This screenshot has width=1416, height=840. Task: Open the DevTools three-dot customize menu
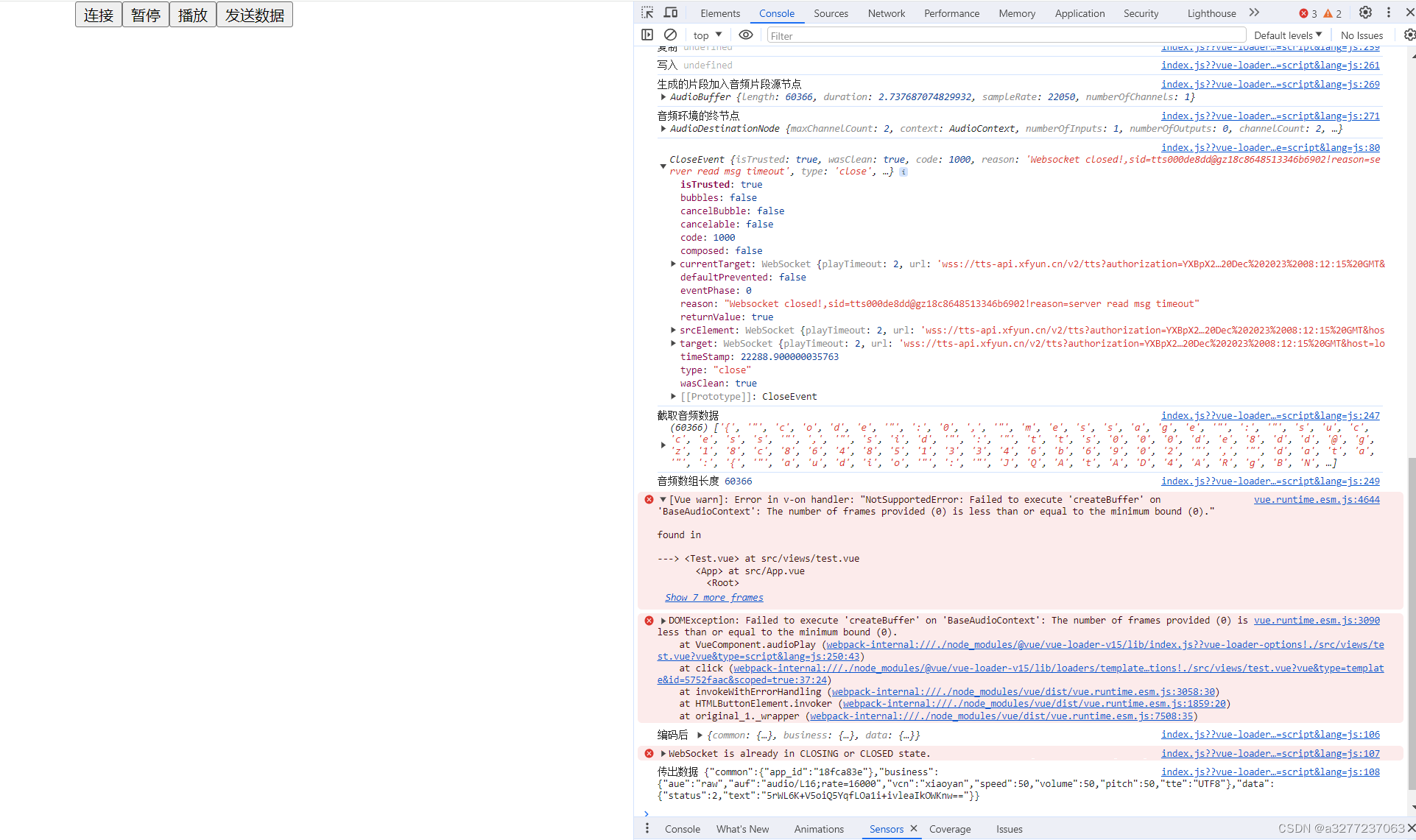(1389, 13)
